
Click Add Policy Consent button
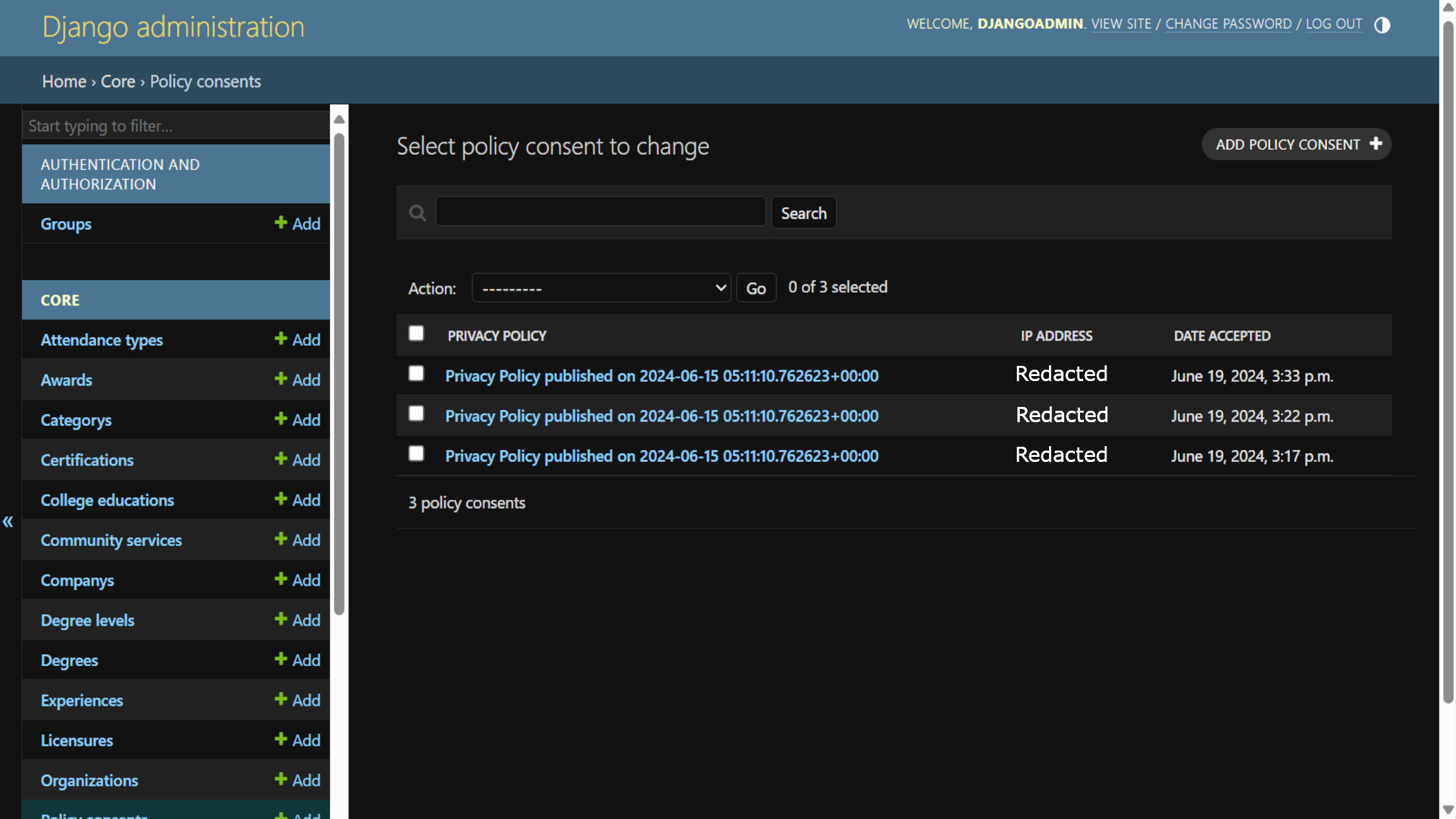1297,145
